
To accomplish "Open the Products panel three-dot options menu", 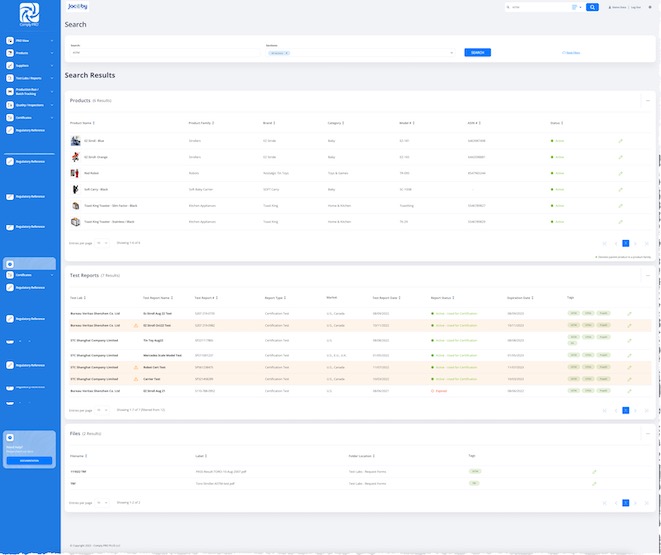I will tap(647, 101).
